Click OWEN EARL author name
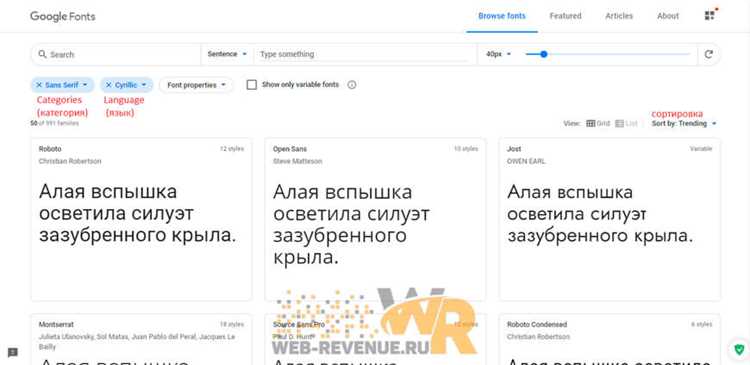 (x=526, y=161)
